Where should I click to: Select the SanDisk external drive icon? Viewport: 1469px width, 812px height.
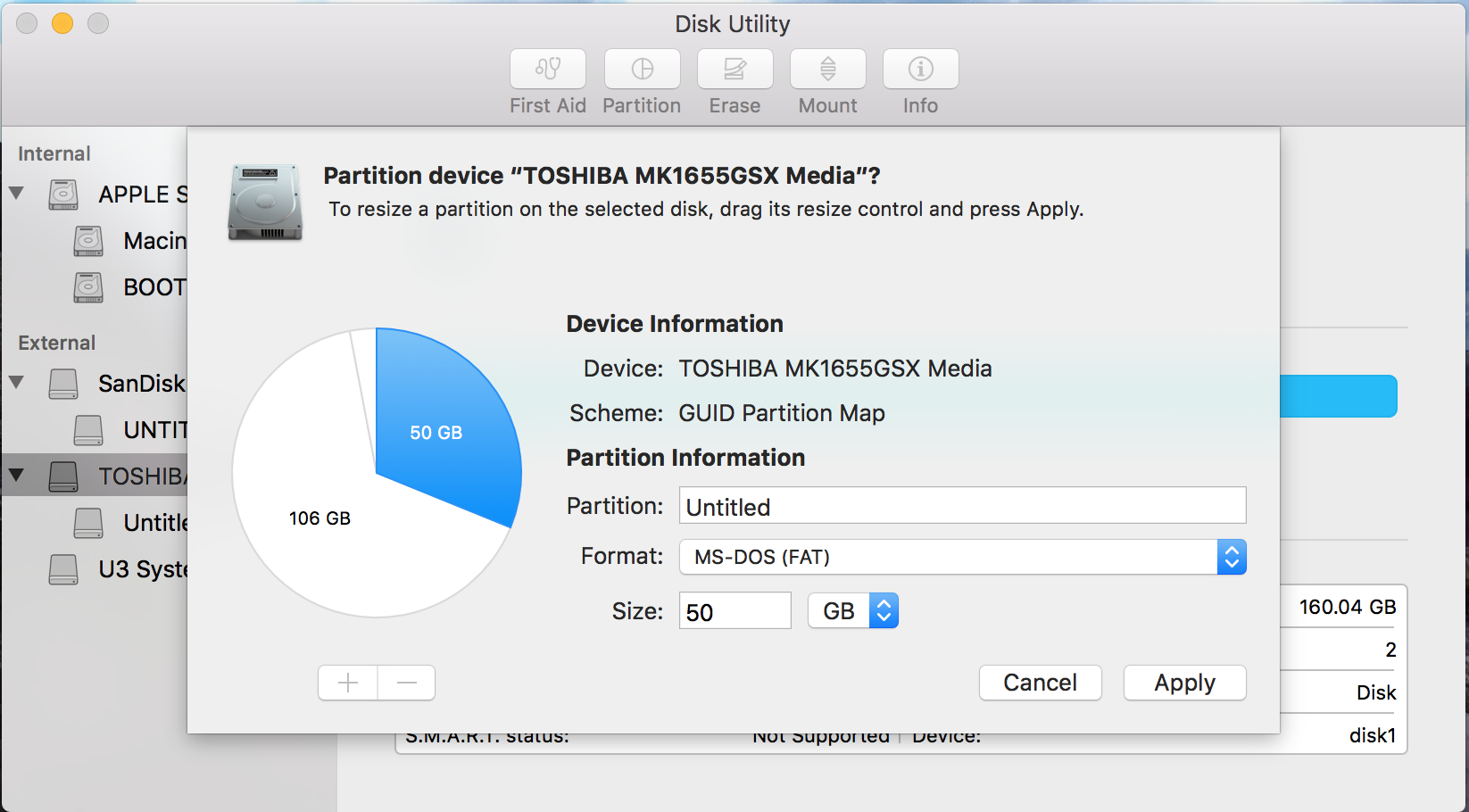tap(63, 384)
